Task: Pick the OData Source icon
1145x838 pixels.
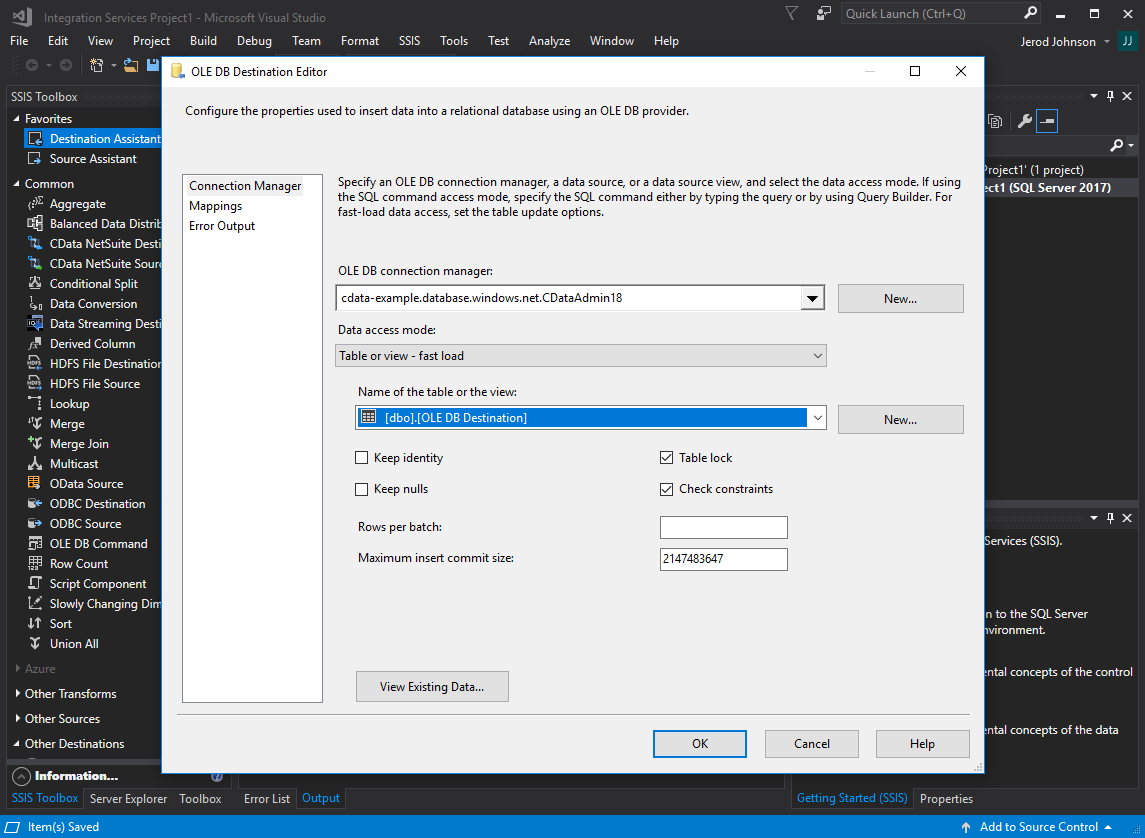Action: tap(35, 484)
